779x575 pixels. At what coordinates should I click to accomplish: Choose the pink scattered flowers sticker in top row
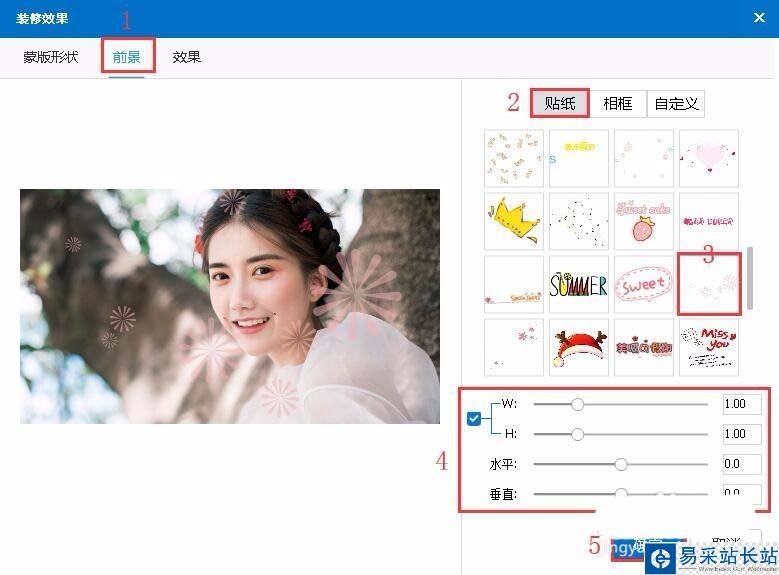(644, 159)
